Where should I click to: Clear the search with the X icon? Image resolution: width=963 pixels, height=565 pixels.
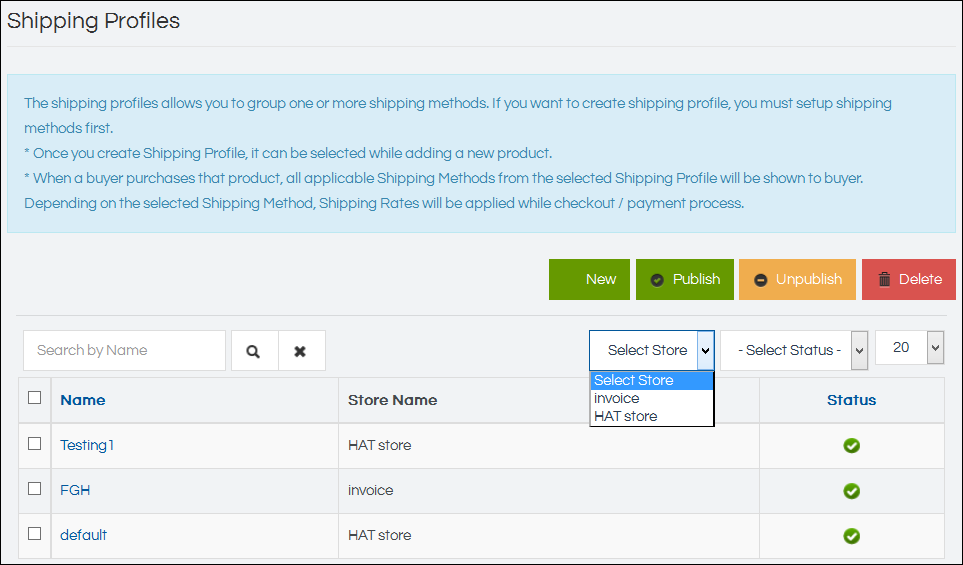click(302, 351)
